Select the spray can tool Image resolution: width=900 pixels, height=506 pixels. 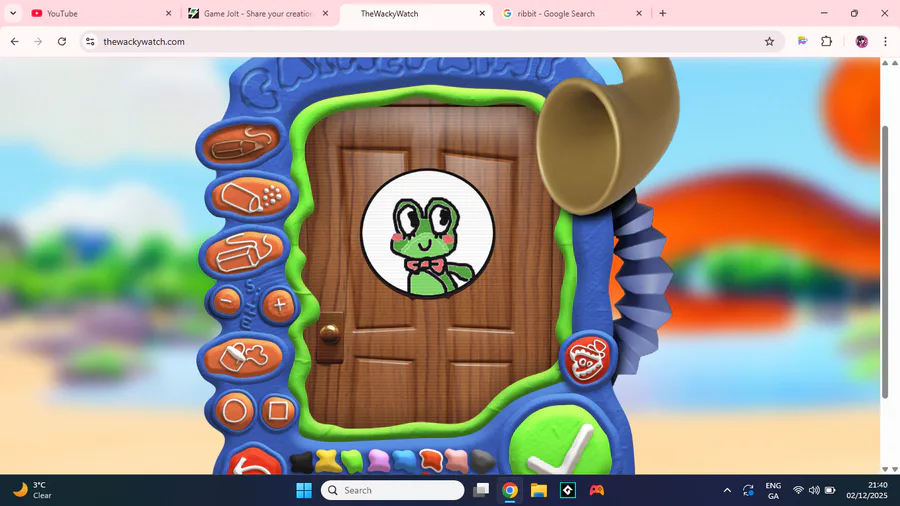(x=251, y=197)
